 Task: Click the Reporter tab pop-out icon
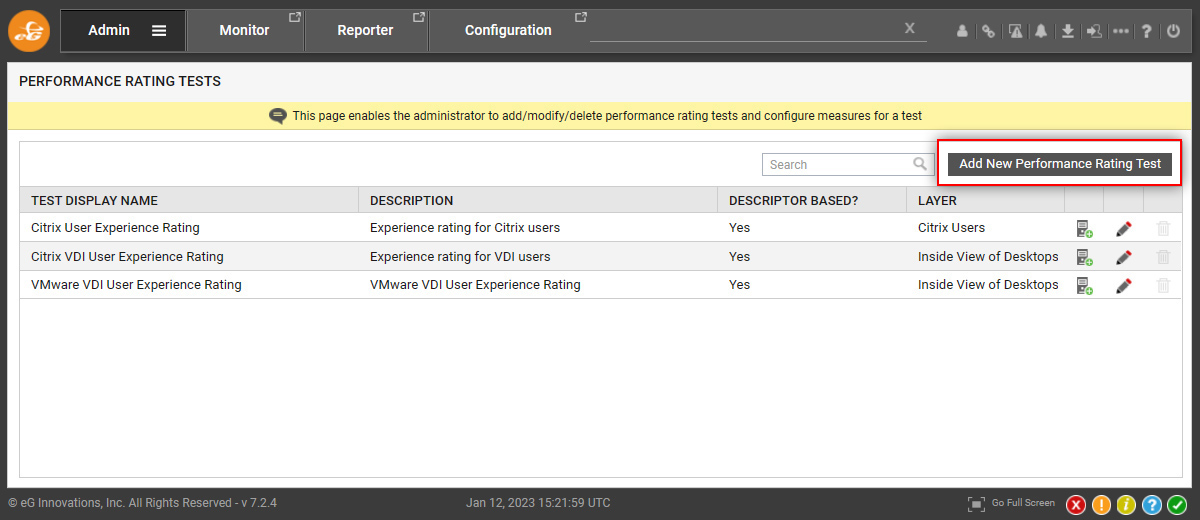[x=419, y=17]
